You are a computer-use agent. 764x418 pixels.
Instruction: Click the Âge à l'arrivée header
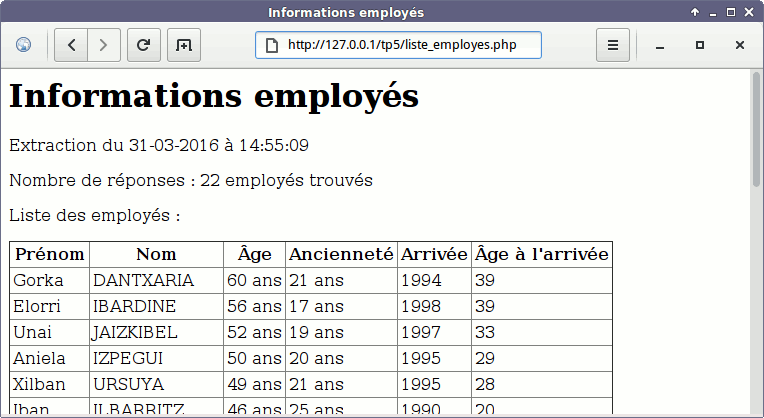pos(542,254)
